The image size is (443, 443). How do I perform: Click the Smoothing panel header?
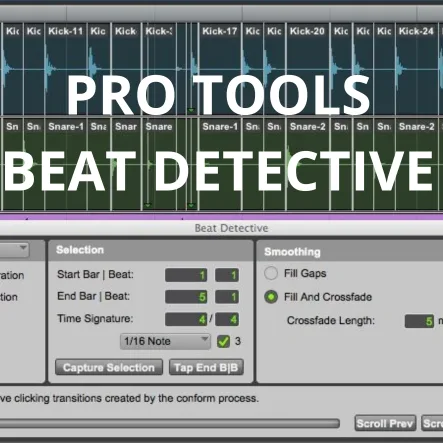pyautogui.click(x=350, y=252)
